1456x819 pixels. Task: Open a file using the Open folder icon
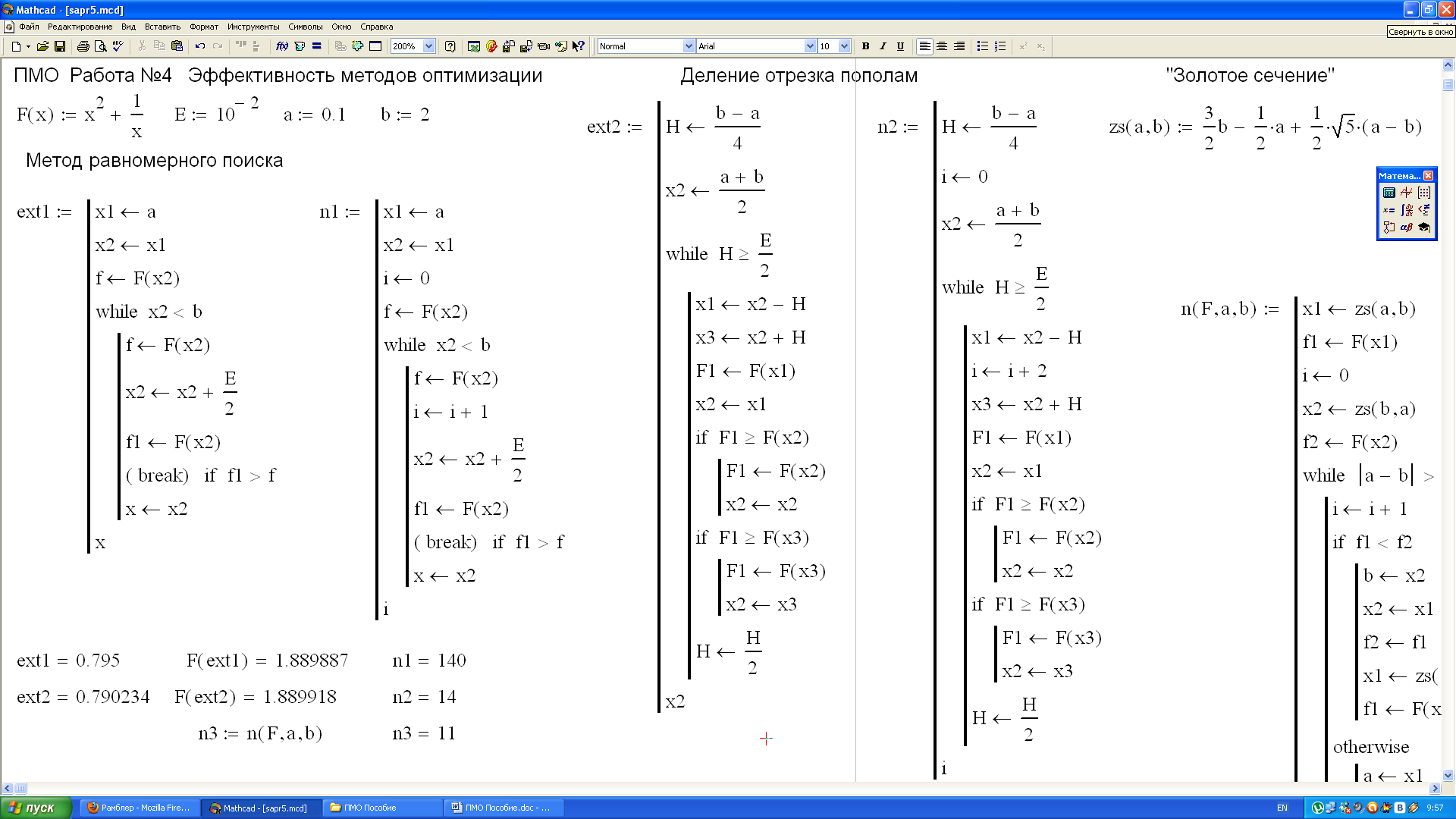(42, 46)
